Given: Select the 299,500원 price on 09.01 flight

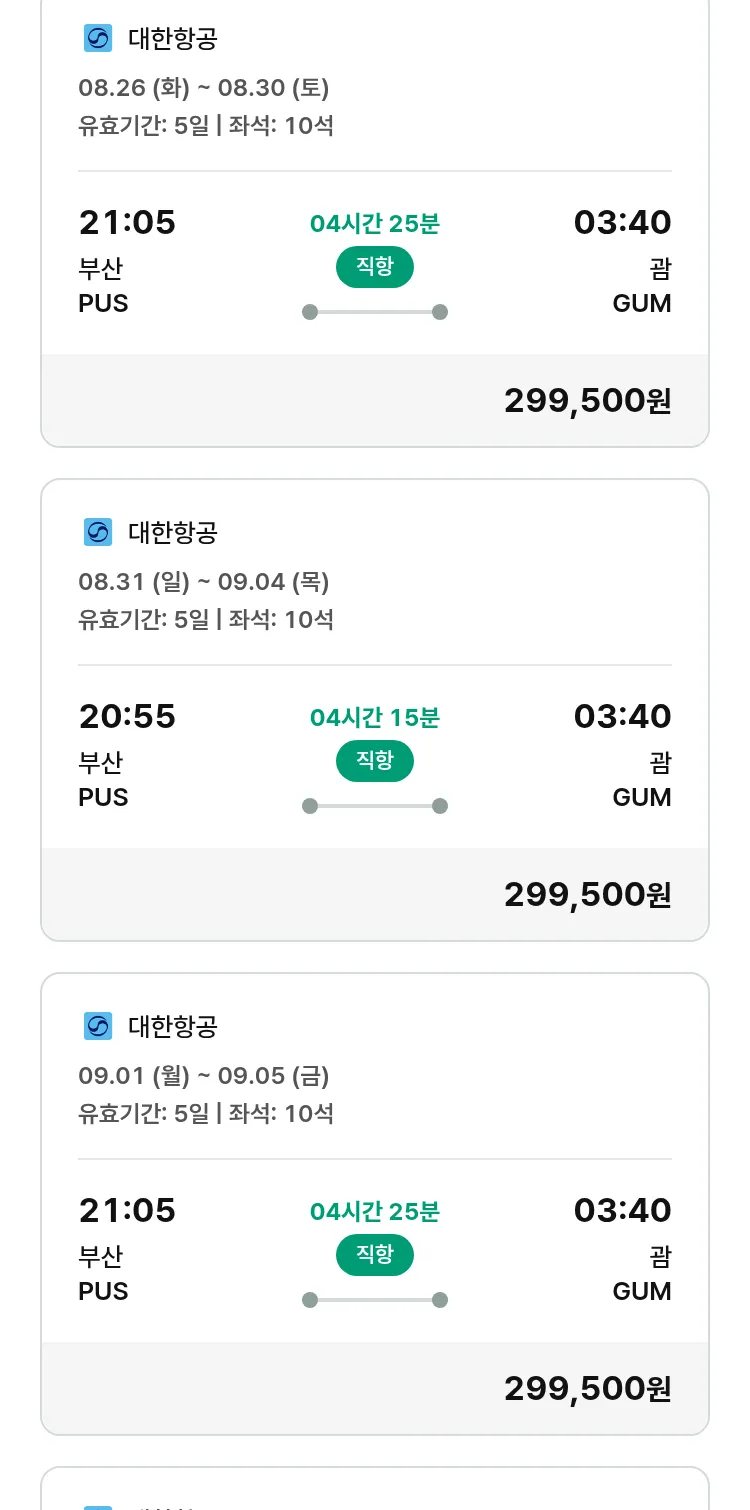Looking at the screenshot, I should point(587,1389).
